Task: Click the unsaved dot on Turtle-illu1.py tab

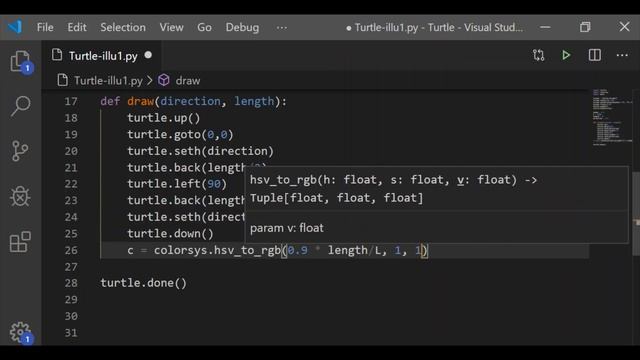Action: click(x=148, y=55)
